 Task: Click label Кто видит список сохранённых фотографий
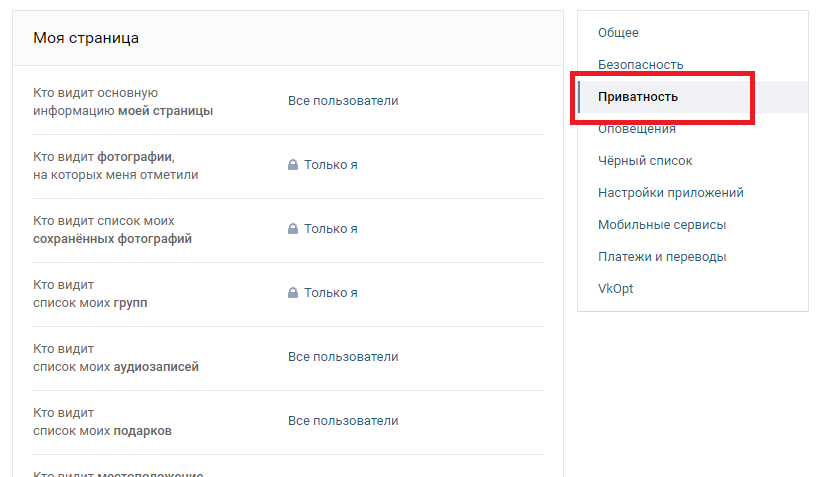pyautogui.click(x=112, y=230)
